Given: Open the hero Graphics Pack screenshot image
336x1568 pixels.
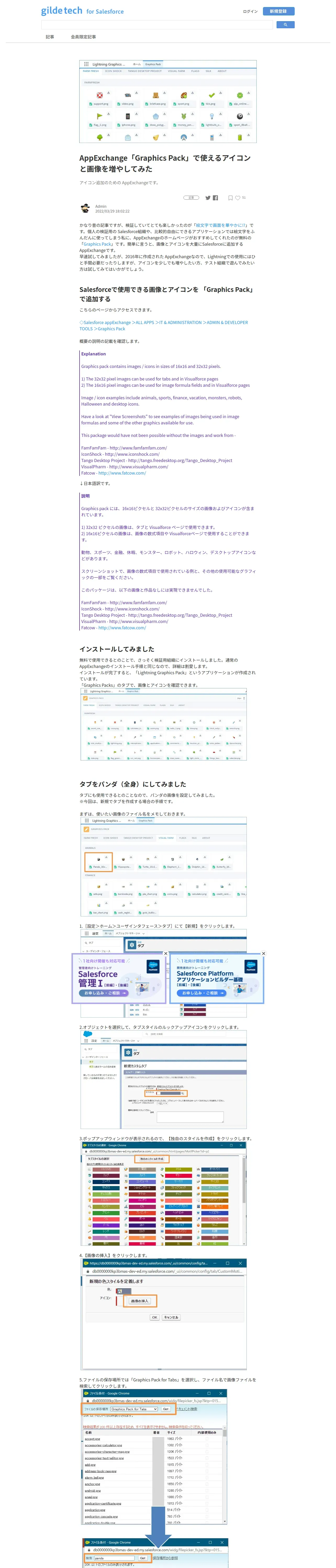Looking at the screenshot, I should 168,101.
